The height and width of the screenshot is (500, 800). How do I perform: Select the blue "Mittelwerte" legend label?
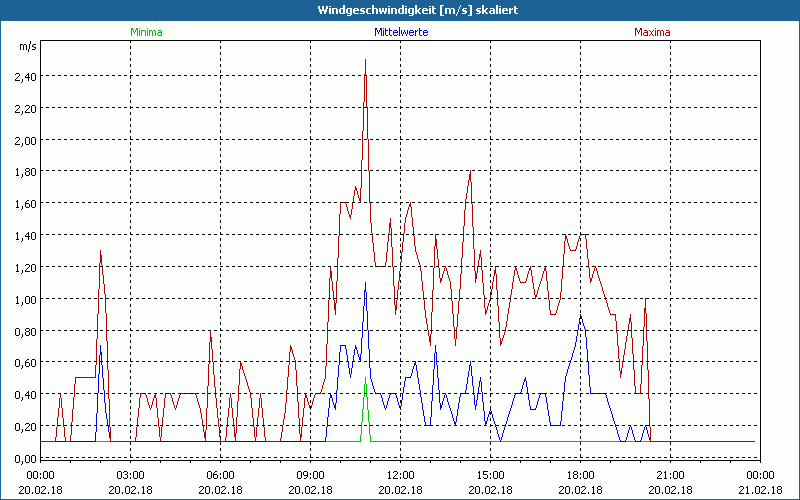[400, 32]
